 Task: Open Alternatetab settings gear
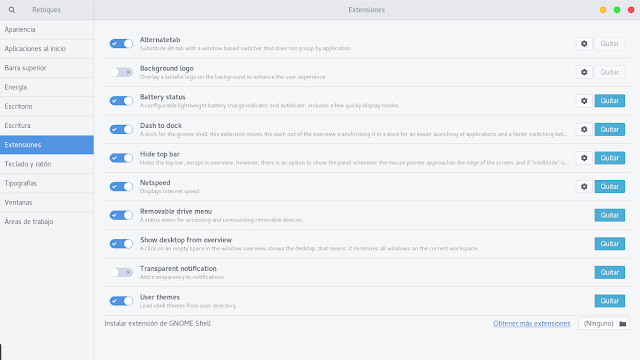pyautogui.click(x=584, y=44)
